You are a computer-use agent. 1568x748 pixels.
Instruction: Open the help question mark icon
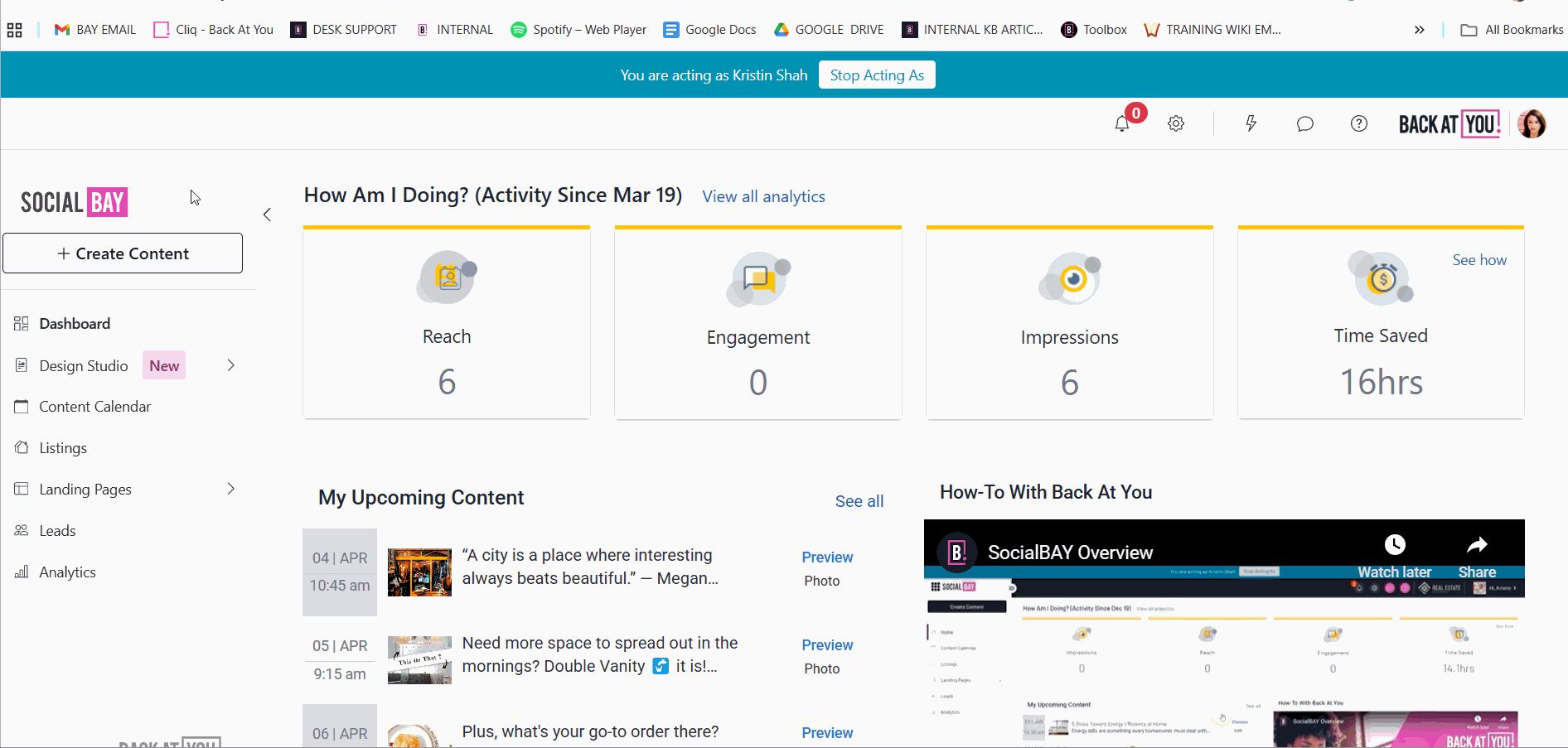[1359, 123]
